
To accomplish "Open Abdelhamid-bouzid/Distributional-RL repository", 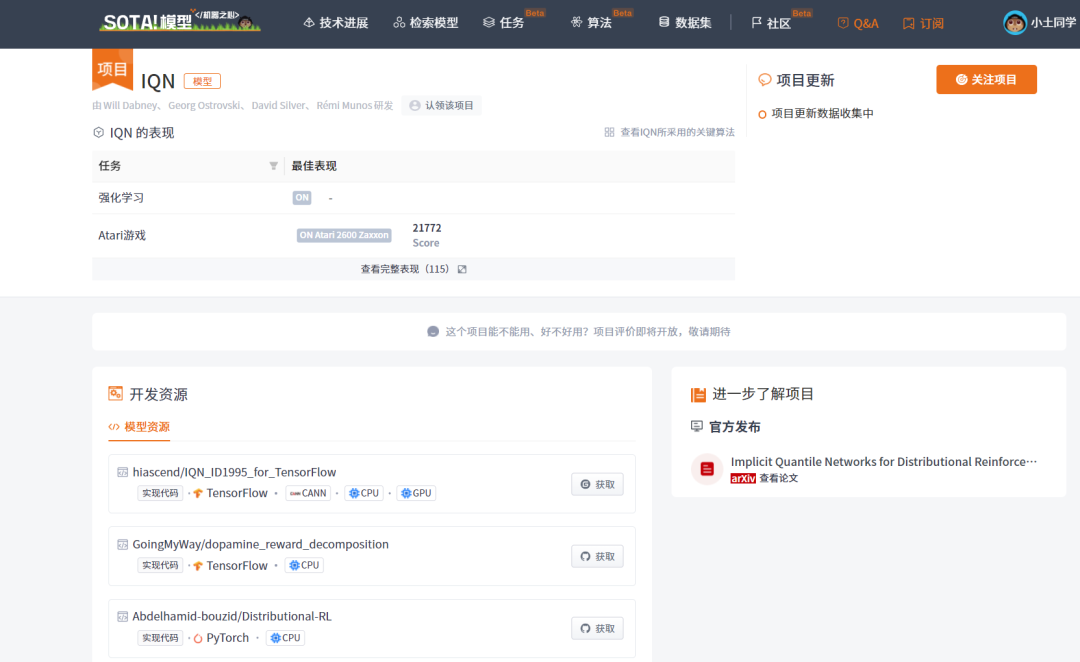I will [231, 617].
